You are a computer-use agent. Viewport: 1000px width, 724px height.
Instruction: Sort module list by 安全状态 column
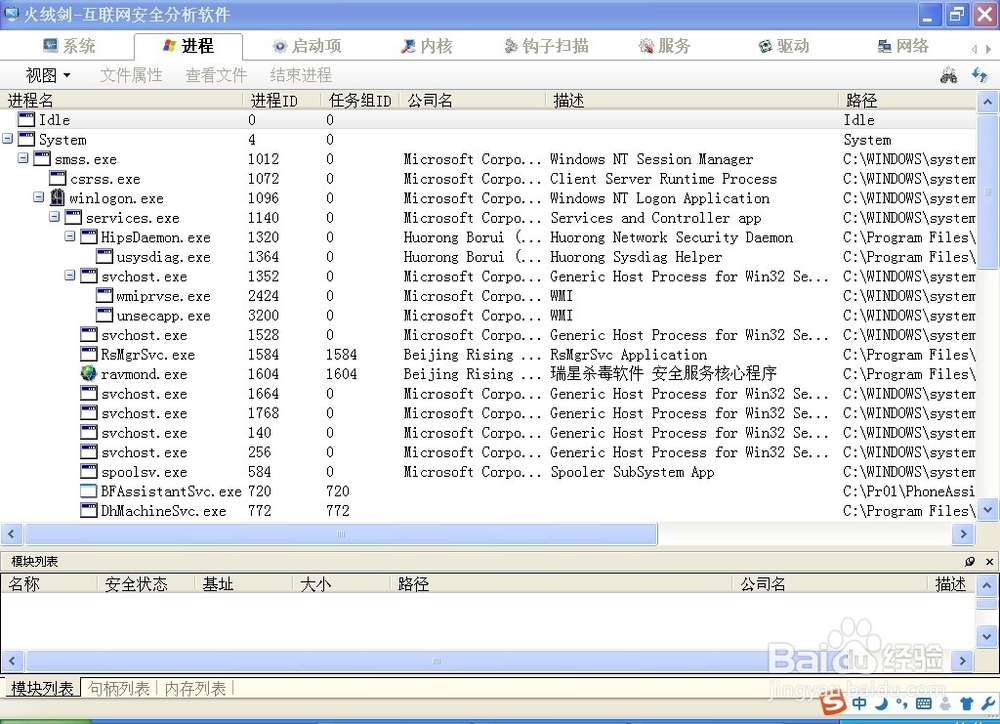click(x=146, y=584)
